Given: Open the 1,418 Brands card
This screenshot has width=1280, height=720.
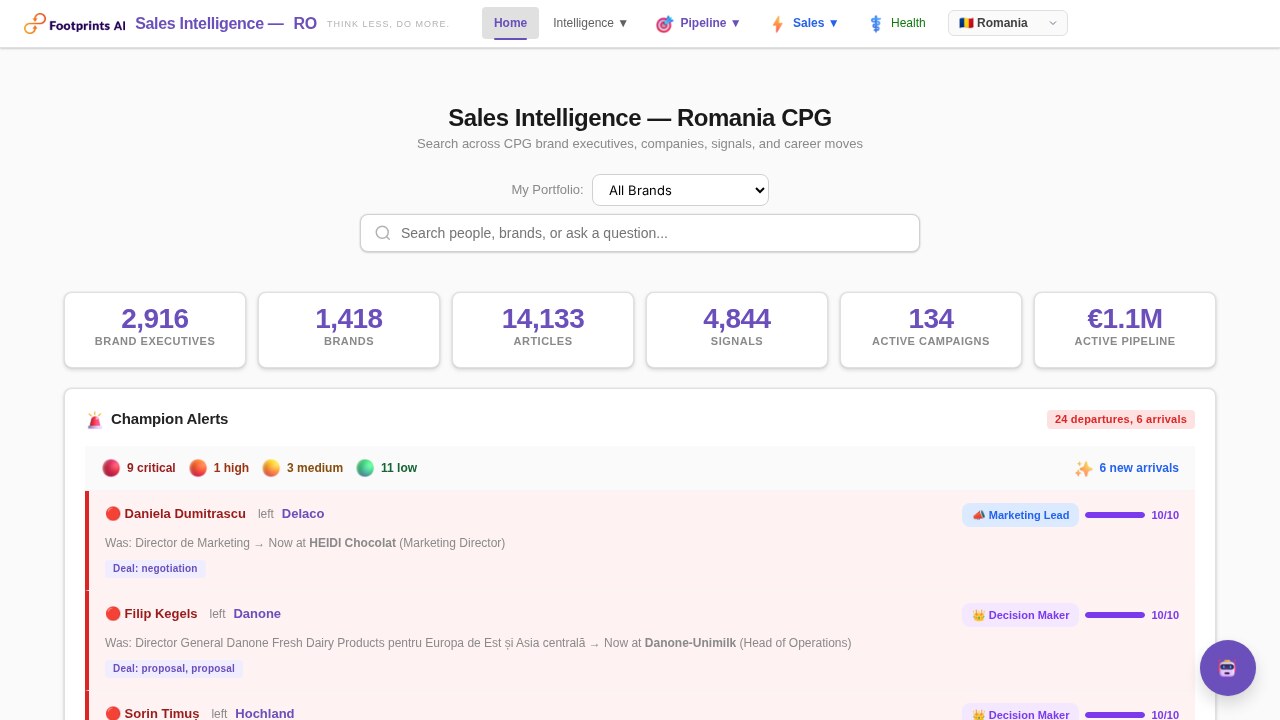Looking at the screenshot, I should point(349,330).
